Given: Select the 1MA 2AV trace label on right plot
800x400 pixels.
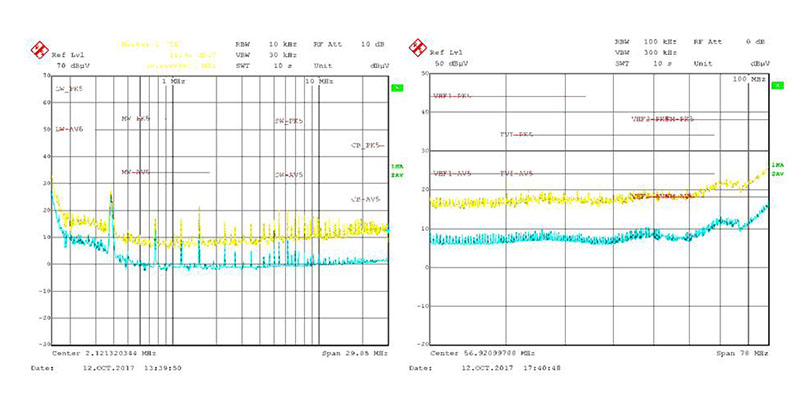Looking at the screenshot, I should (777, 169).
